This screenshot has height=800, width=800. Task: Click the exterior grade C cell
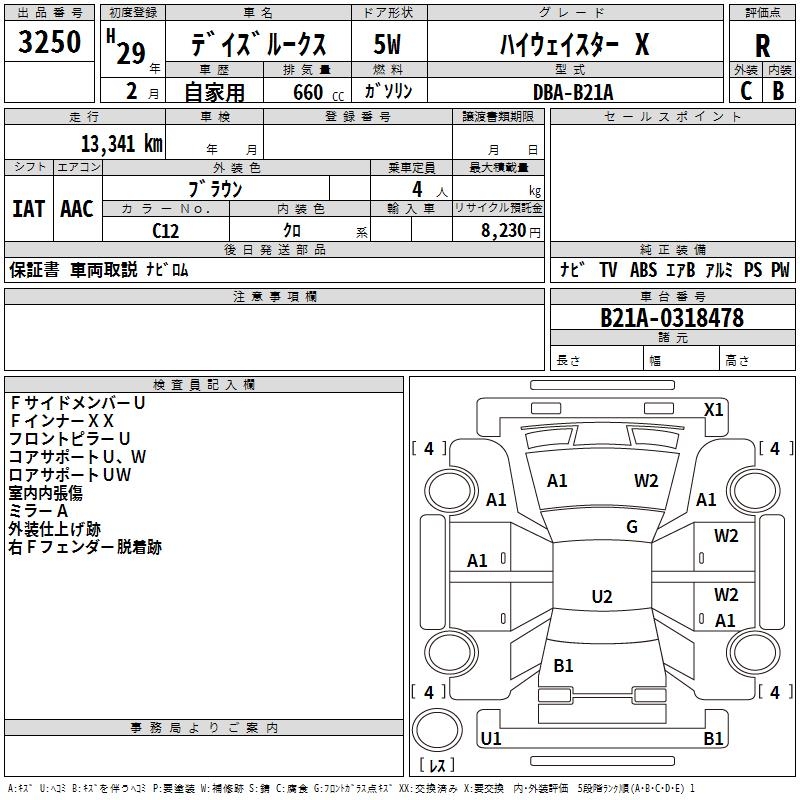[746, 90]
